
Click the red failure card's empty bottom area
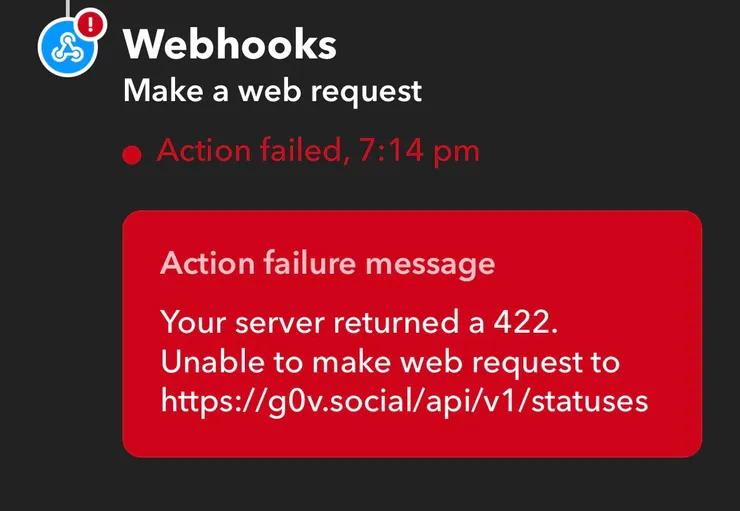pos(411,438)
